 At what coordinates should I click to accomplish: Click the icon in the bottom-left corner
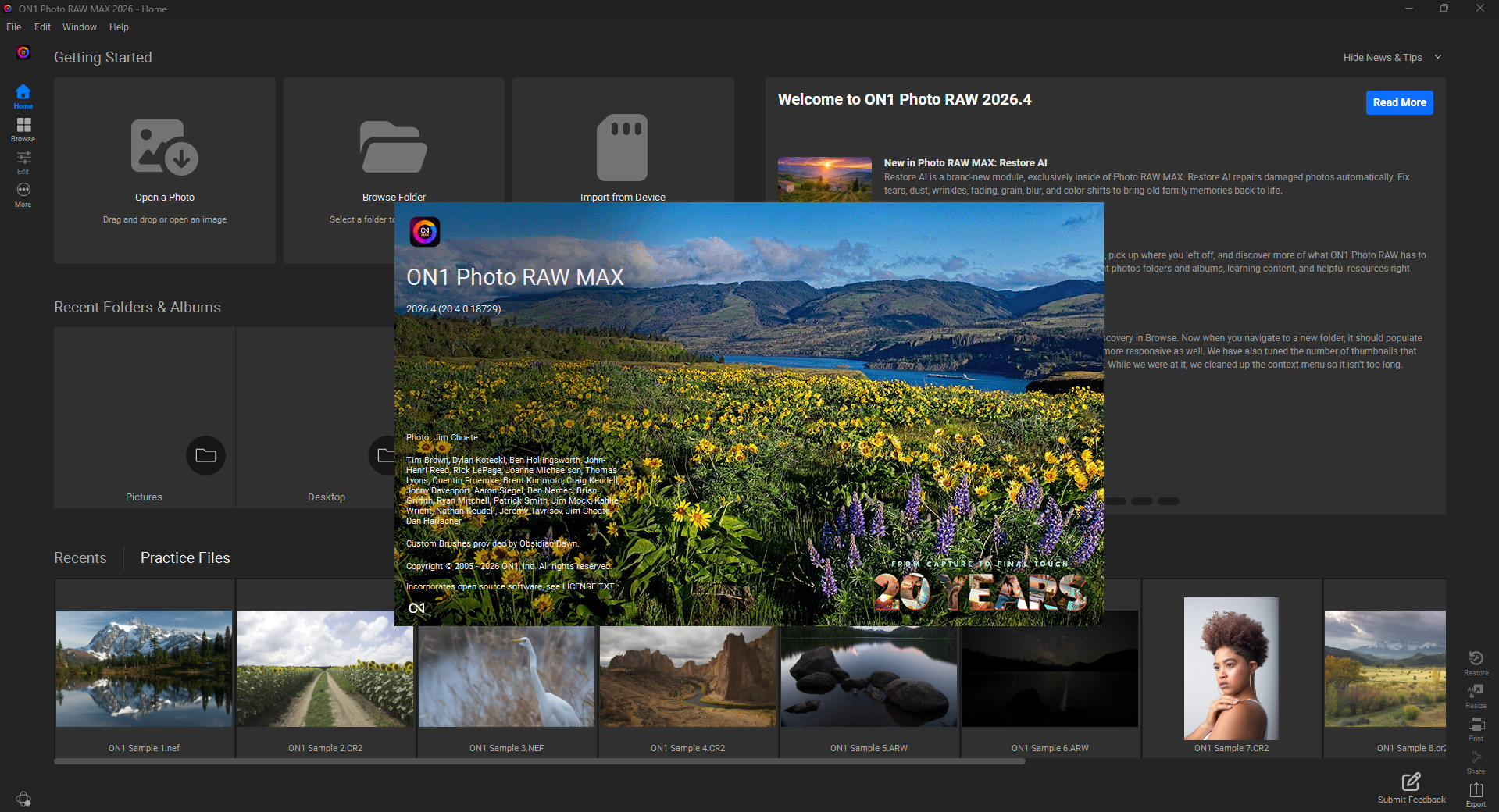pyautogui.click(x=23, y=799)
